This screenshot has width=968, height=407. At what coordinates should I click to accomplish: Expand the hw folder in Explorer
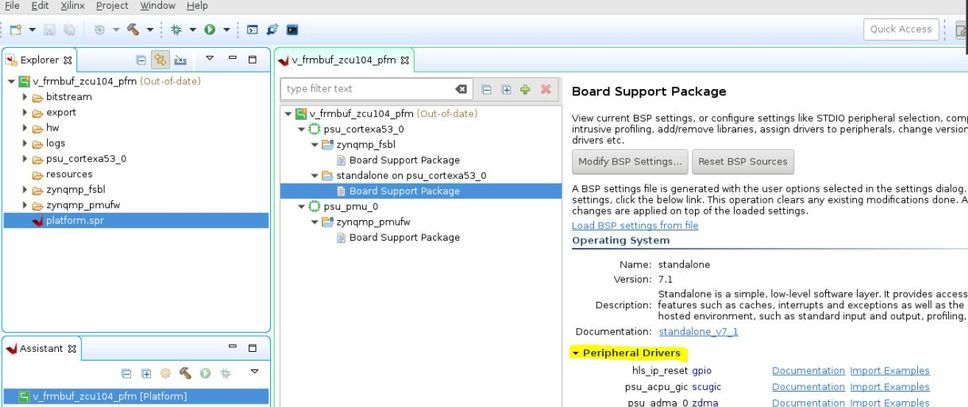(x=25, y=128)
